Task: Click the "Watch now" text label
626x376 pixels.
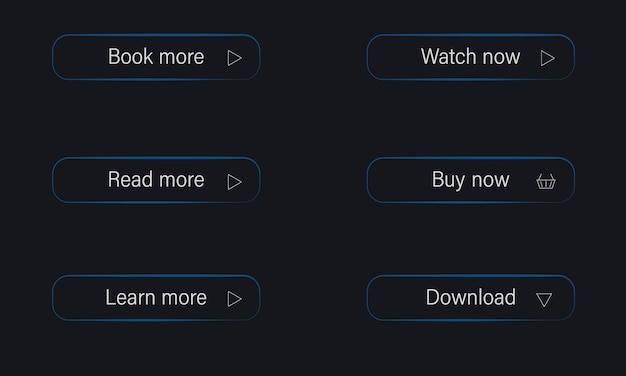Action: tap(471, 56)
